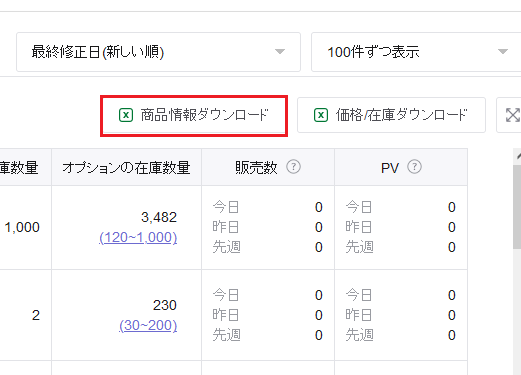Screen dimensions: 521x375
Task: Click the option stock value 3,482
Action: [x=159, y=217]
